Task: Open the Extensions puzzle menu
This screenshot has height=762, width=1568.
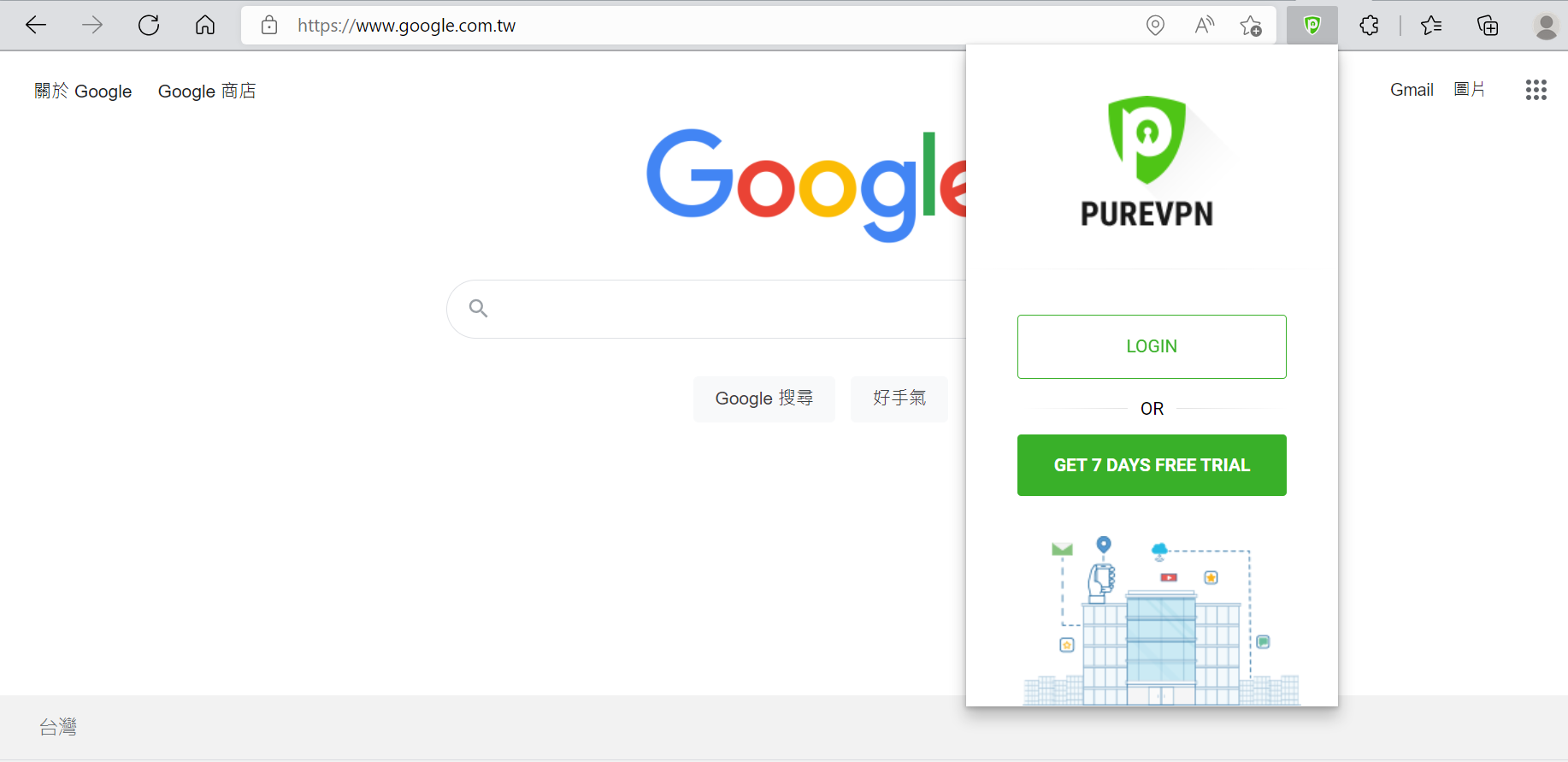Action: click(1369, 26)
